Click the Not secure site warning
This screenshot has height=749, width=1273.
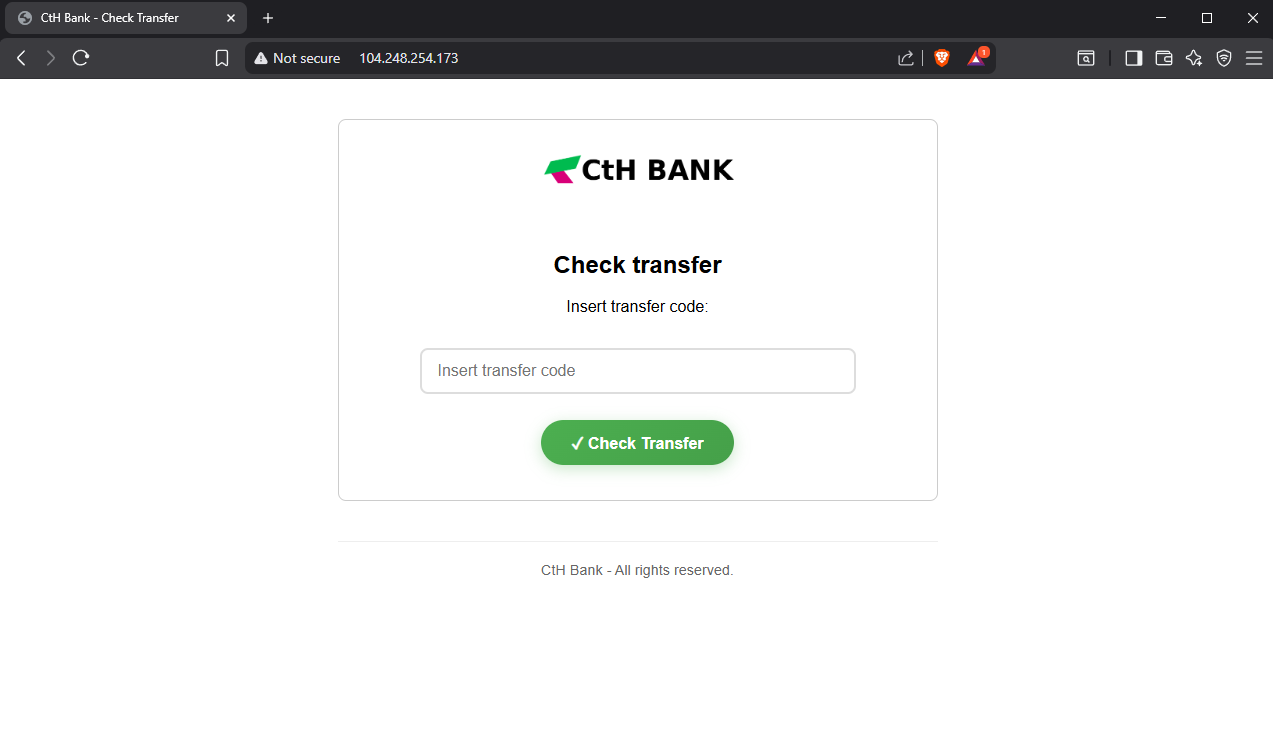[297, 58]
